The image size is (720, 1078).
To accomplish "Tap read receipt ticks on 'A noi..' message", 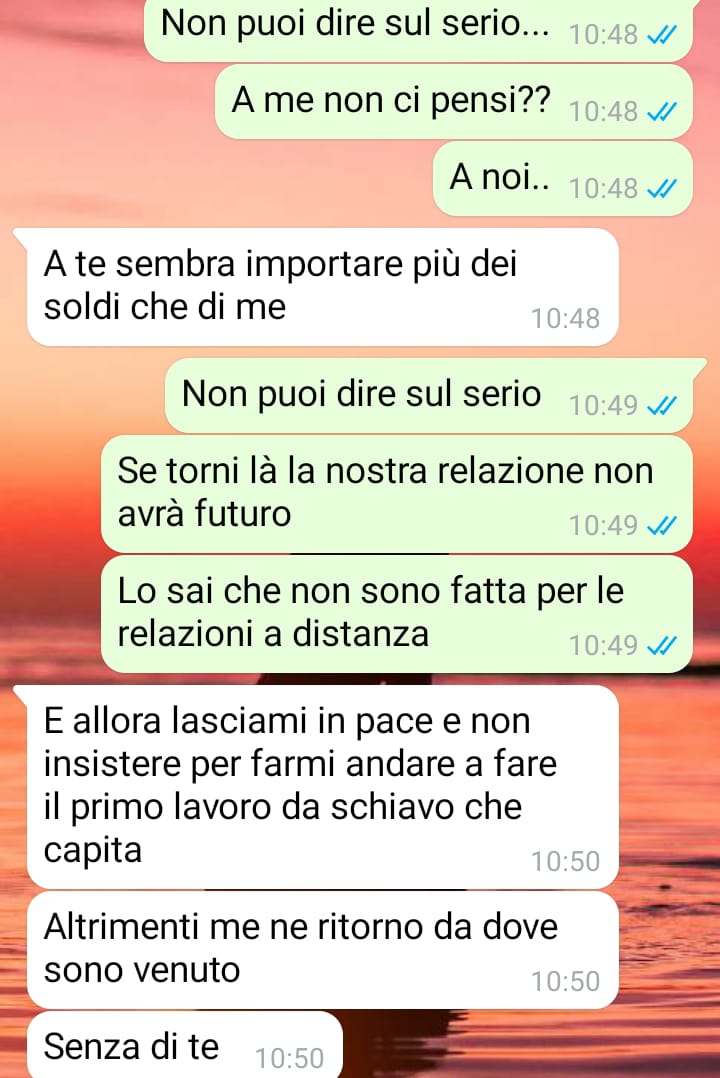I will pos(663,188).
